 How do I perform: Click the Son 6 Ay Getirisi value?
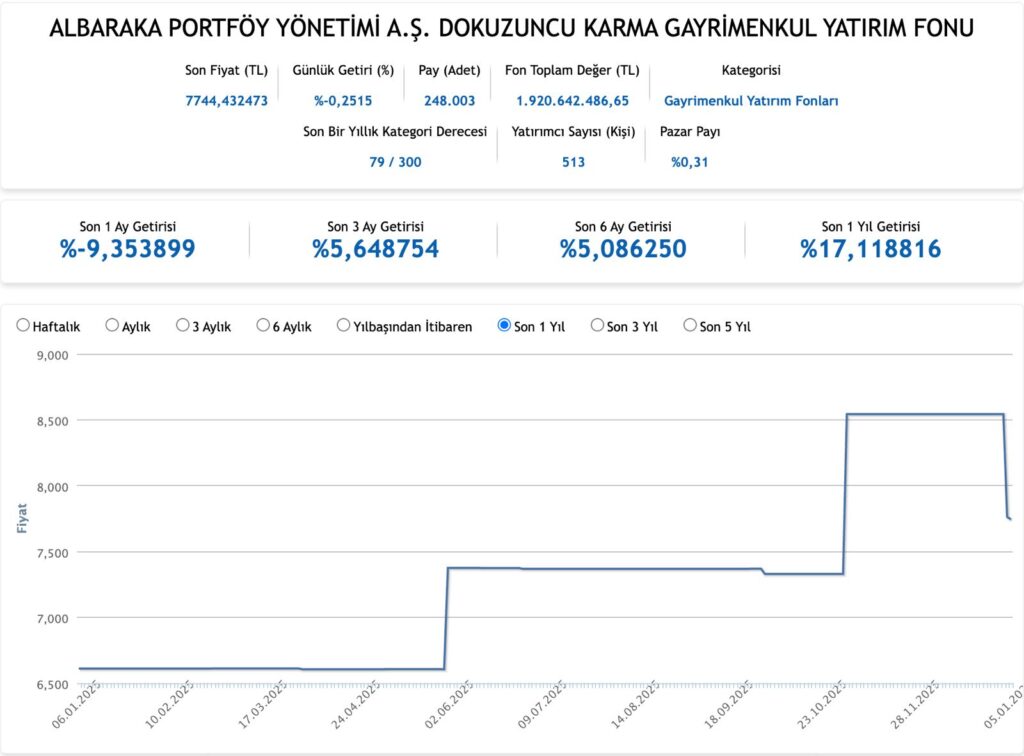623,249
